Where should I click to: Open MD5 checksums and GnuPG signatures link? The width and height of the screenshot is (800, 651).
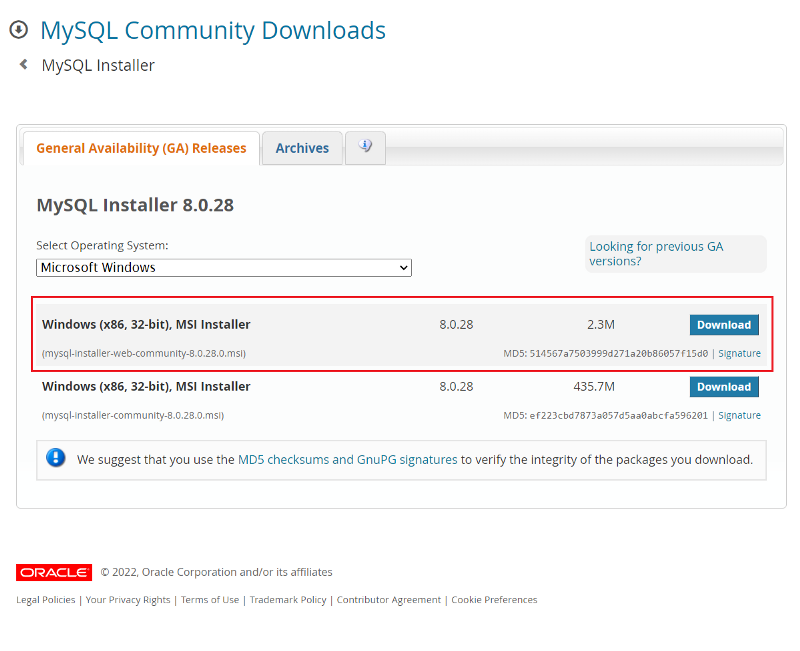point(347,460)
